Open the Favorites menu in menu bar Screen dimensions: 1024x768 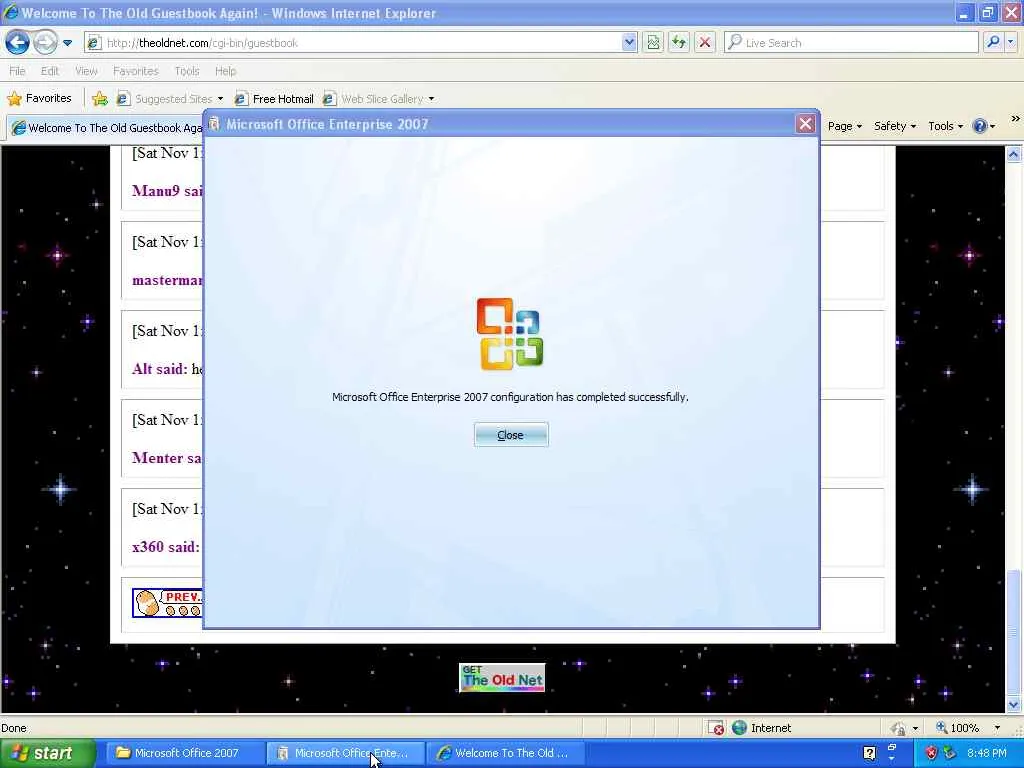135,71
